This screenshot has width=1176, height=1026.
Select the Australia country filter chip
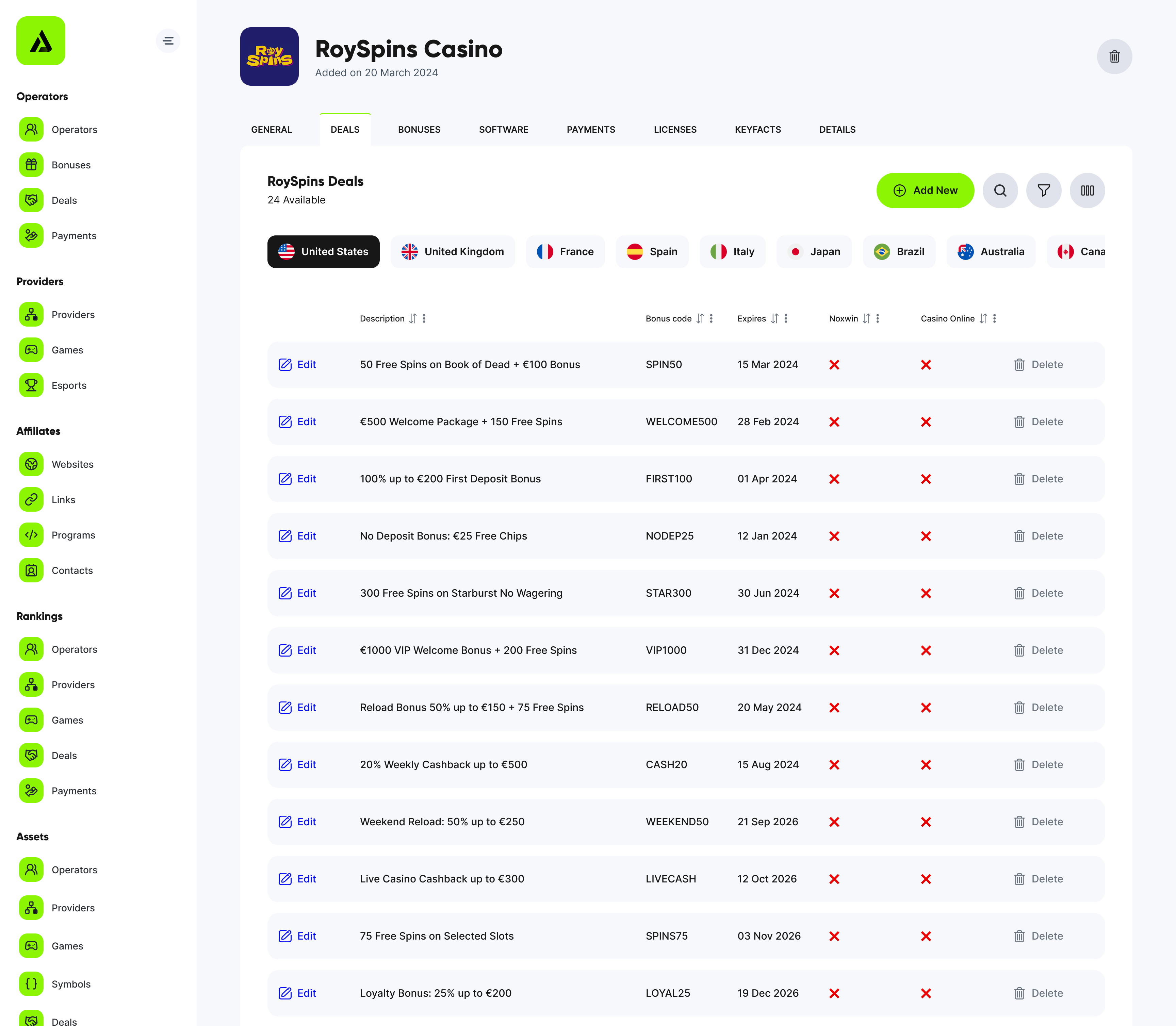tap(991, 251)
